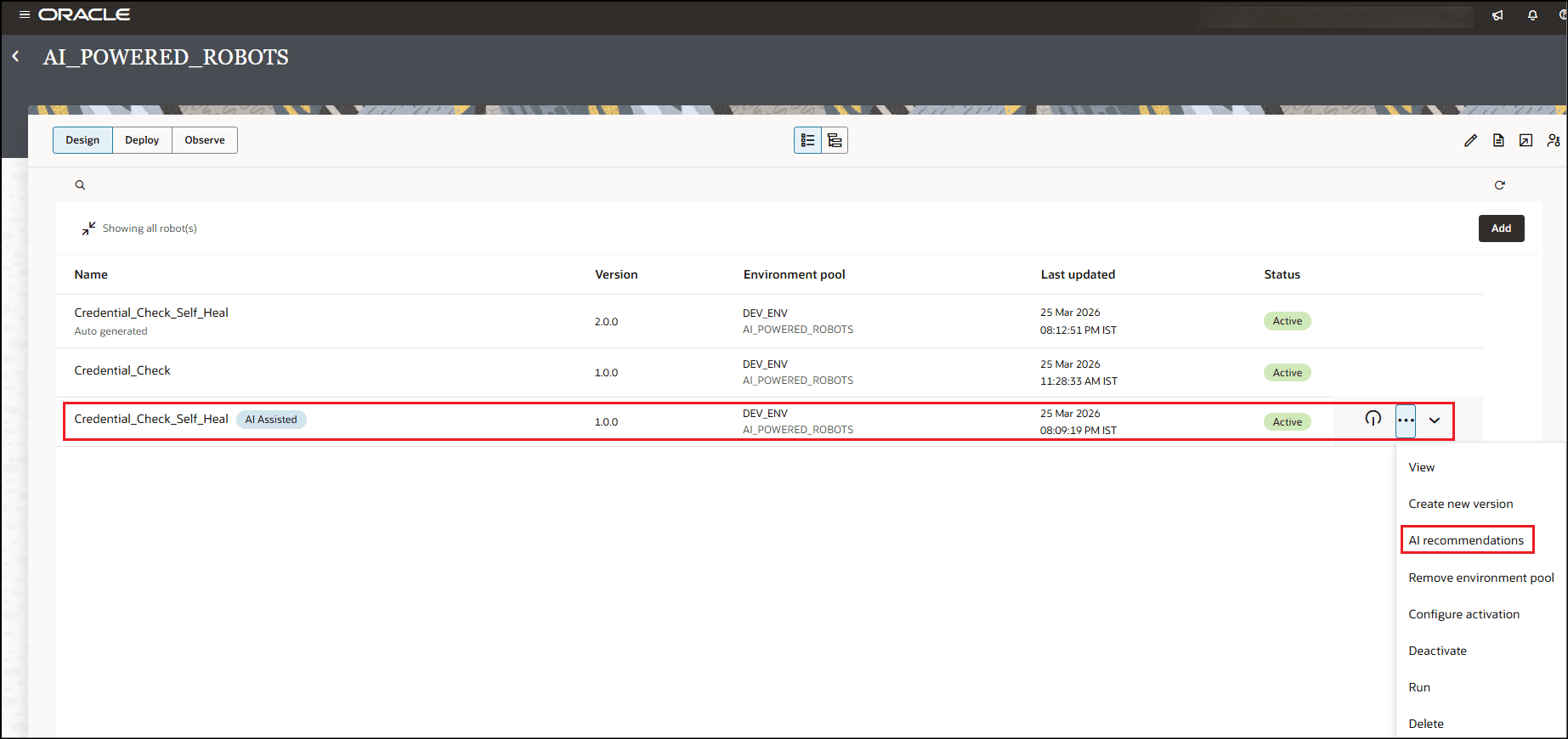Sort by Last updated column header
1568x739 pixels.
point(1078,274)
